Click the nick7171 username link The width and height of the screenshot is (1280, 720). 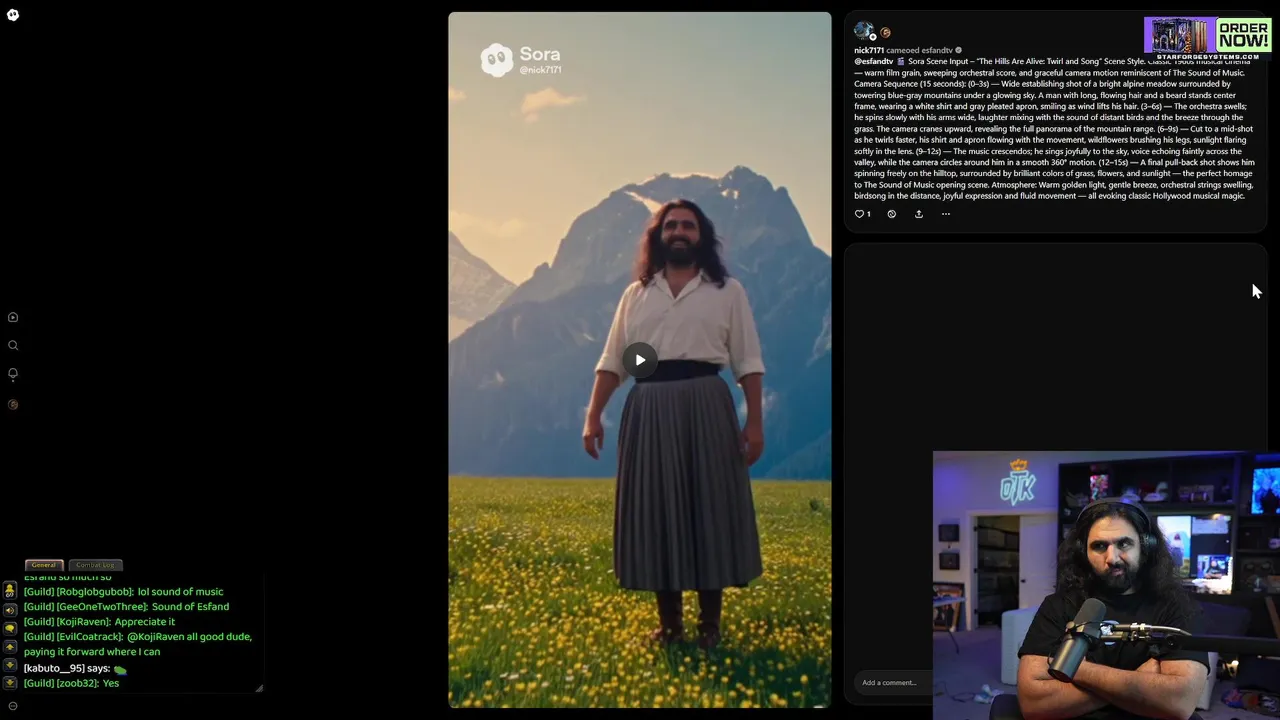tap(869, 50)
